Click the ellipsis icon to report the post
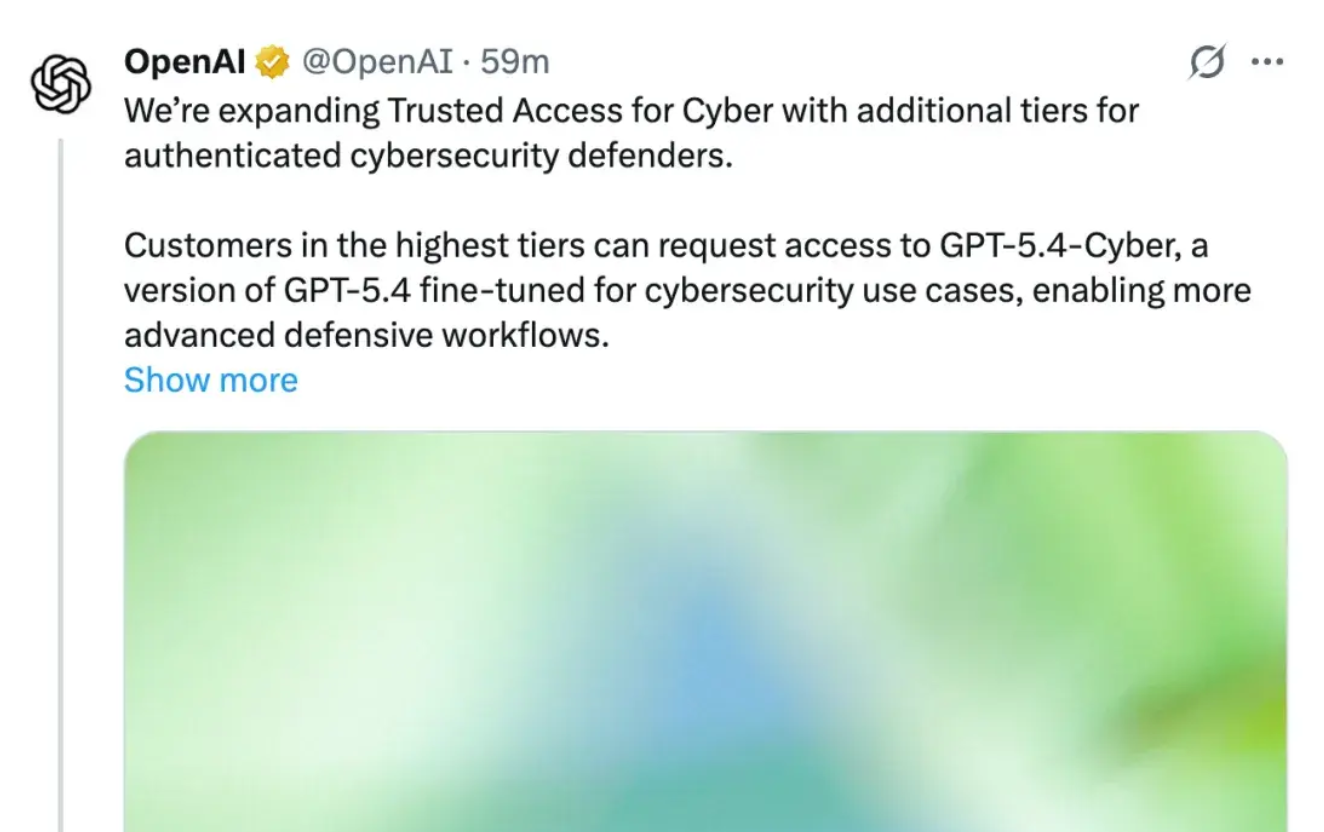Screen dimensions: 1324x832 1267,62
